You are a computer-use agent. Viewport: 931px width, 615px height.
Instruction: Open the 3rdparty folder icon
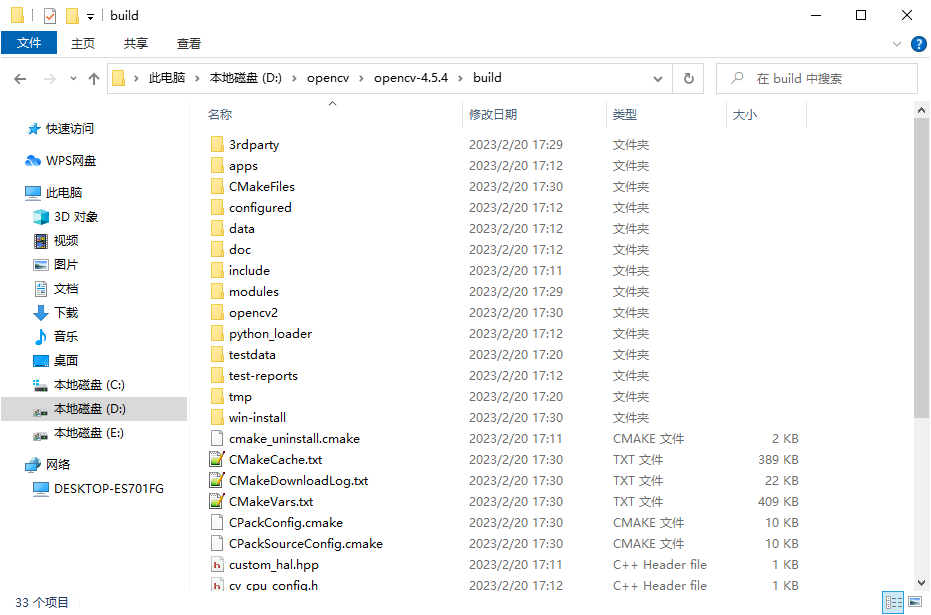pos(217,144)
